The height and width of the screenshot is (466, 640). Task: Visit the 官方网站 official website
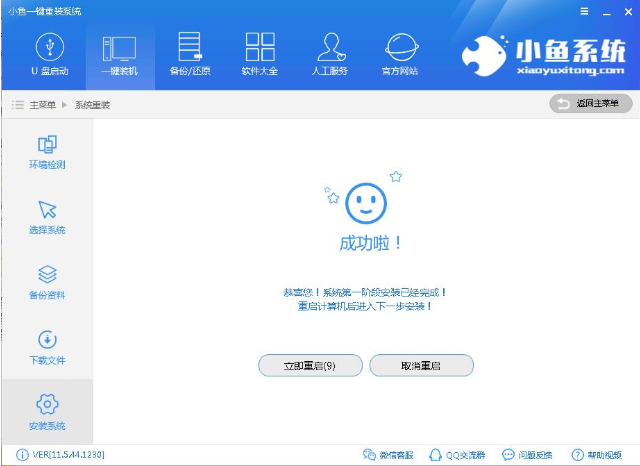(x=400, y=55)
